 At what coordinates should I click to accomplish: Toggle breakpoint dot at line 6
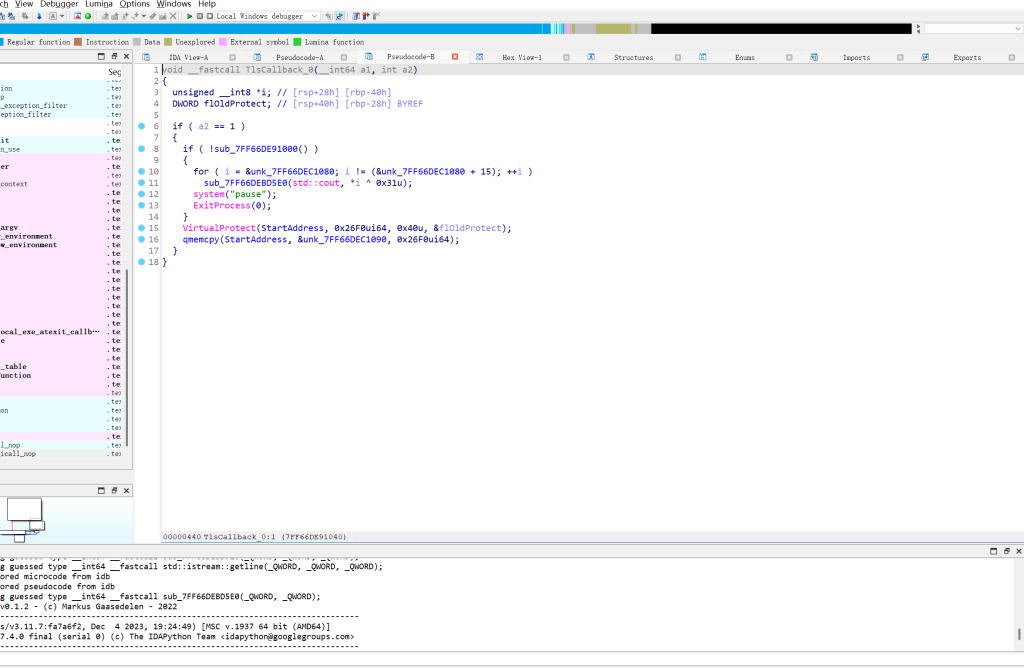(x=142, y=126)
